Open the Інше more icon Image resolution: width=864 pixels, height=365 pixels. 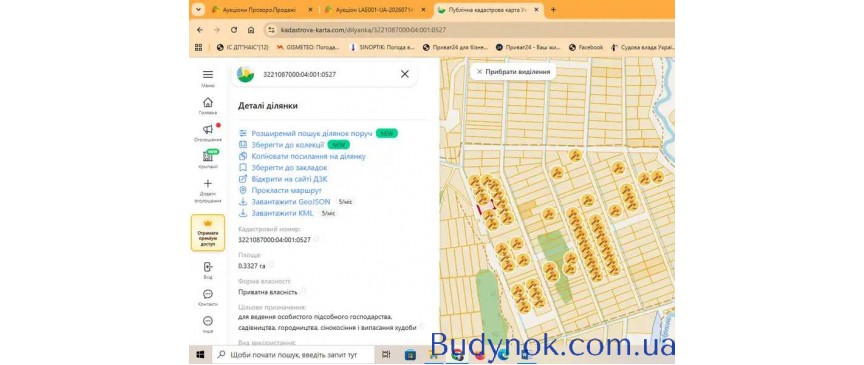coord(208,321)
